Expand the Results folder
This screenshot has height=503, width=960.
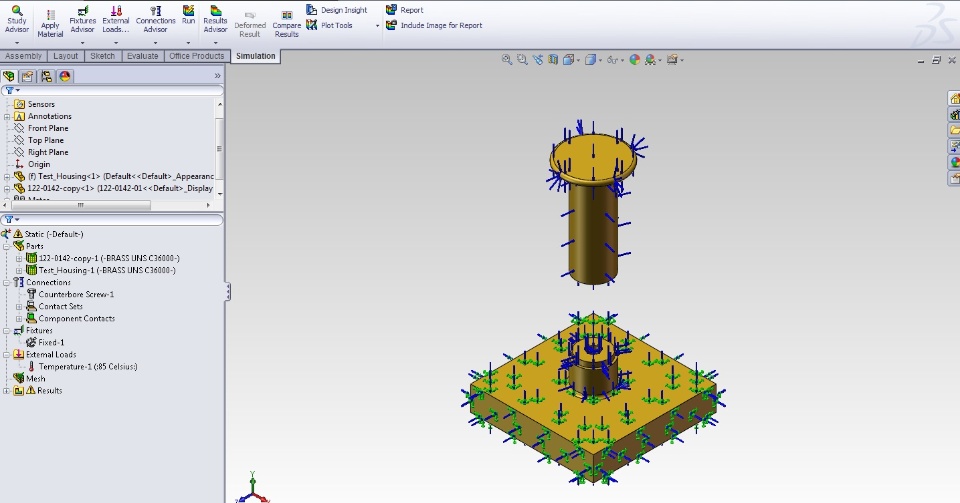[x=7, y=390]
